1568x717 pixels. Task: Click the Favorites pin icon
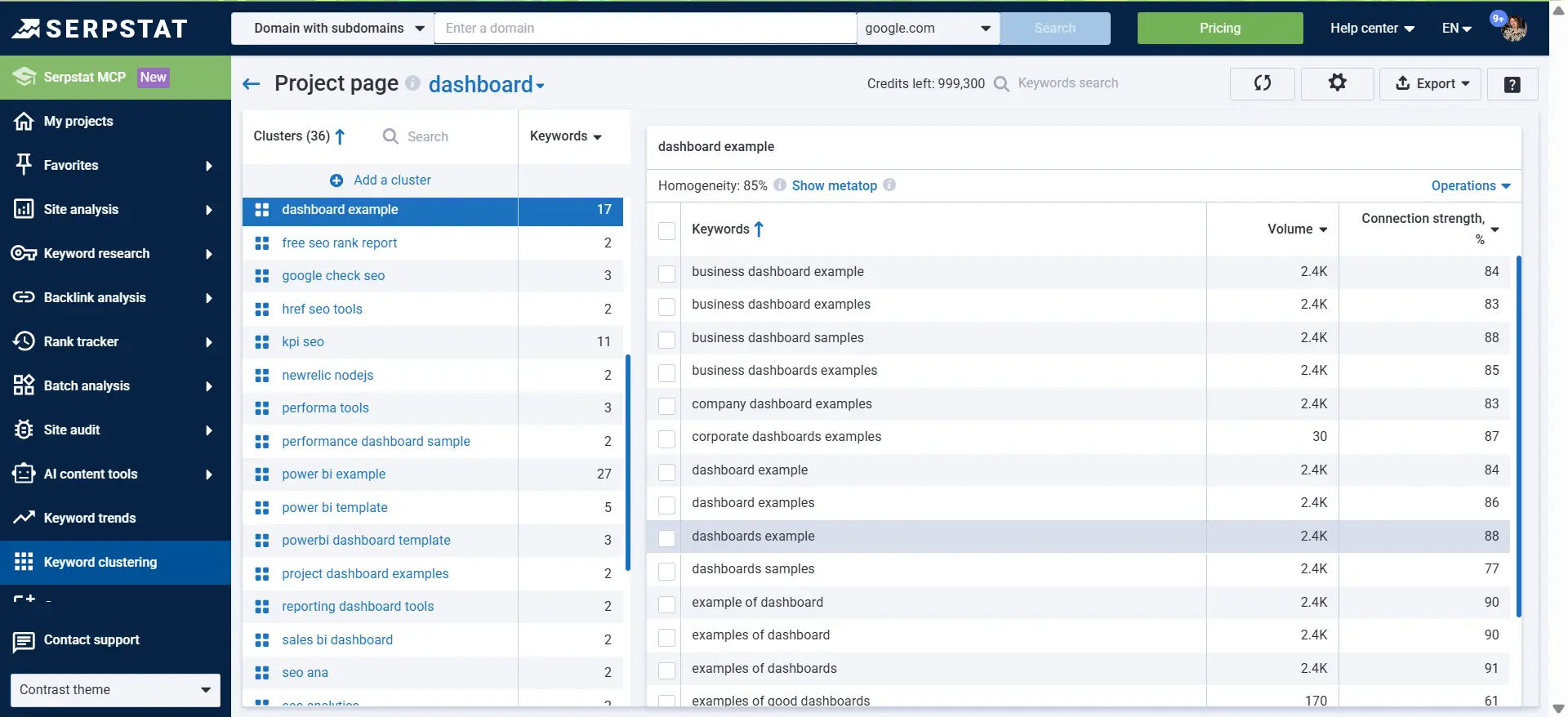(24, 165)
